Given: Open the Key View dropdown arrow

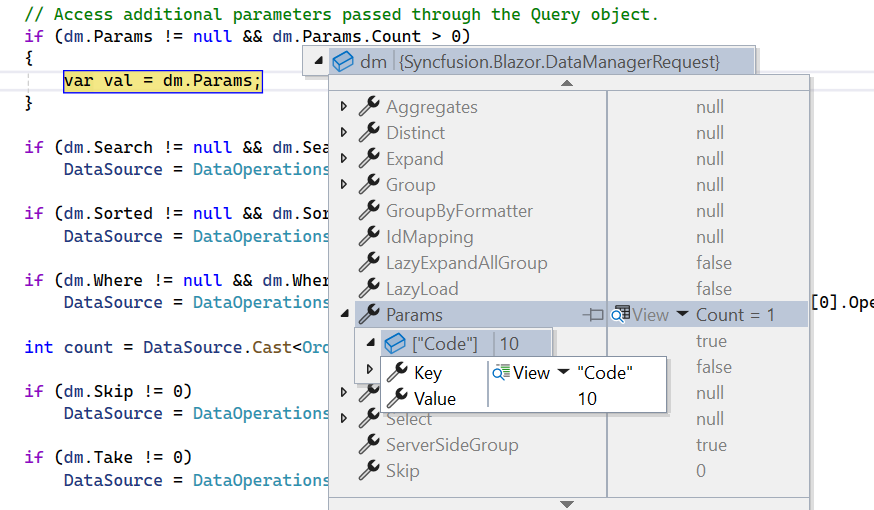Looking at the screenshot, I should pyautogui.click(x=564, y=372).
